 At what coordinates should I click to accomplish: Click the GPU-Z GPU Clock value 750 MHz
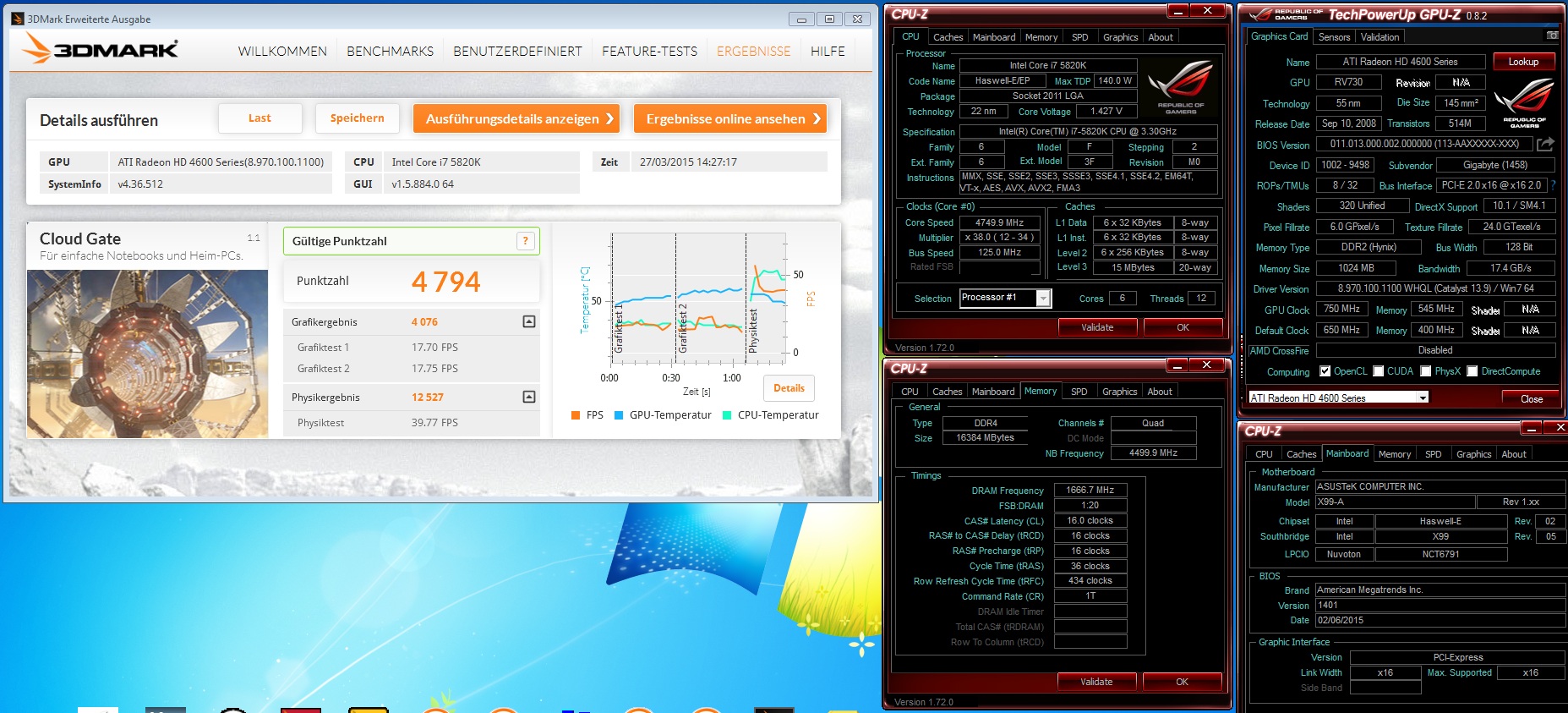tap(1341, 309)
